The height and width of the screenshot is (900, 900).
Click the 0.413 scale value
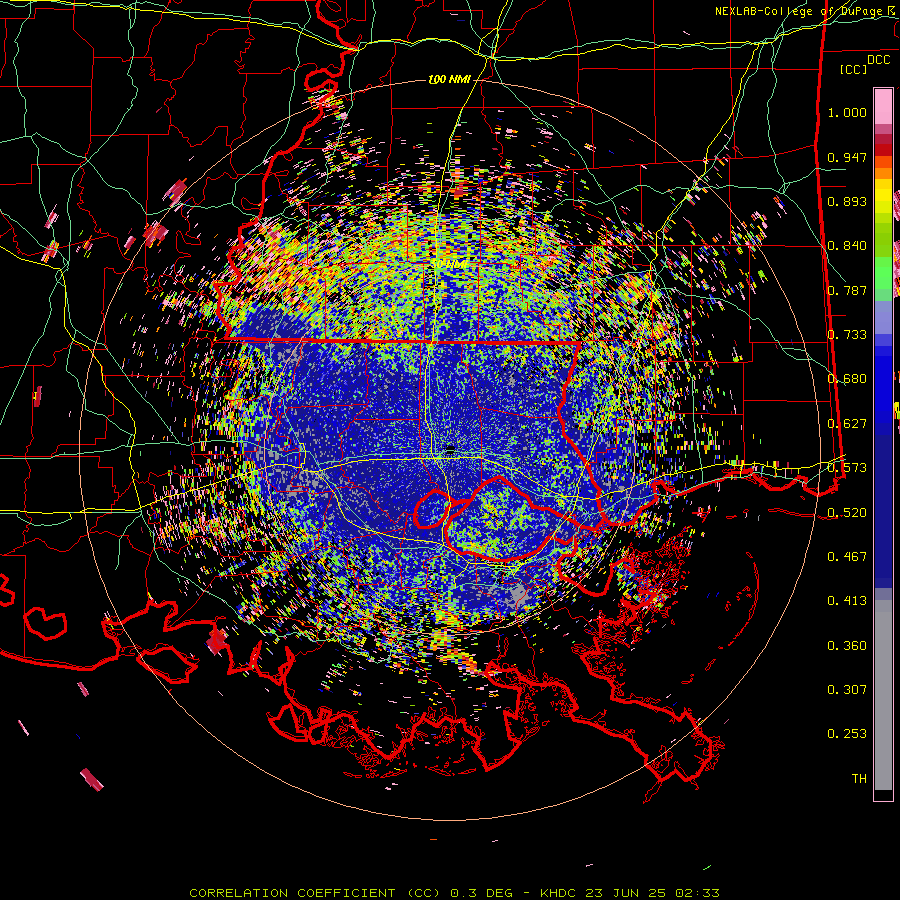tap(847, 601)
